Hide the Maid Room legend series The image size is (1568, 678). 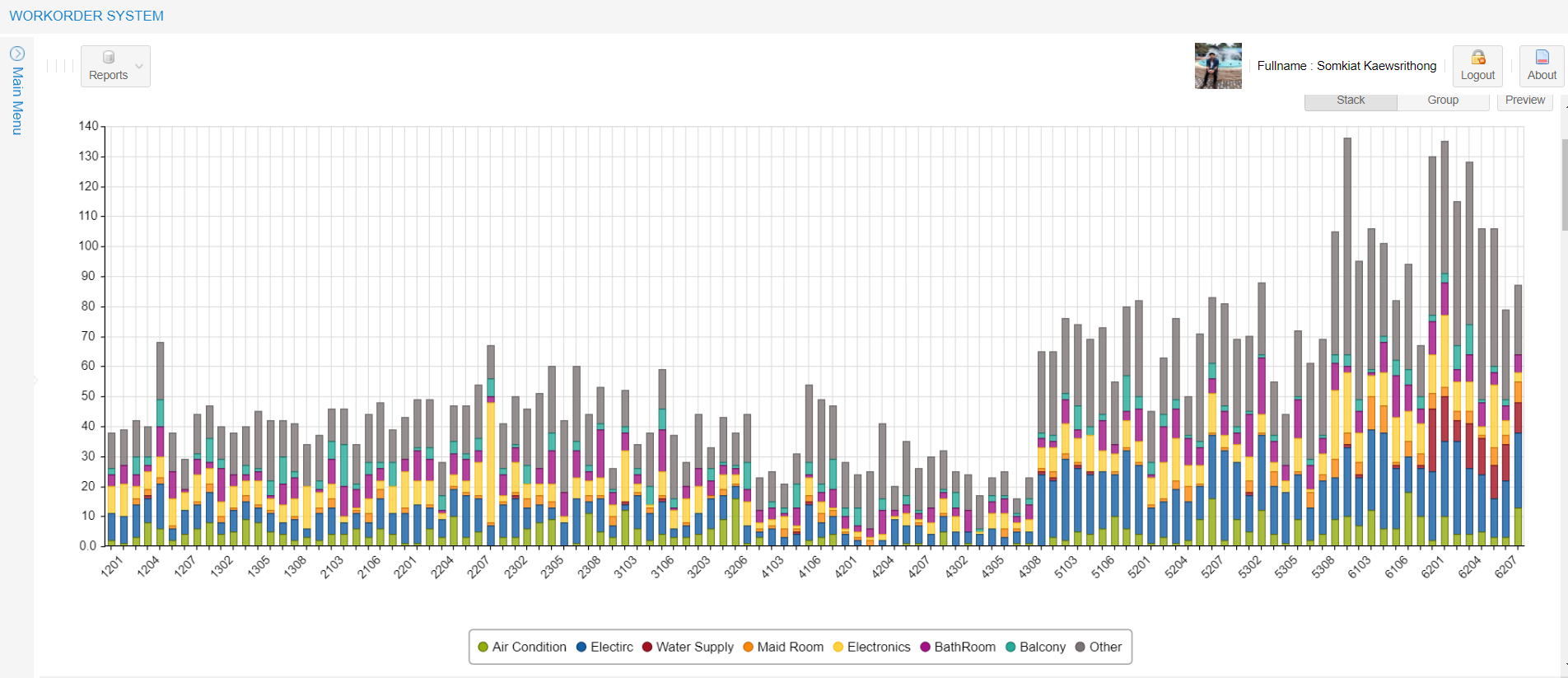pyautogui.click(x=782, y=647)
